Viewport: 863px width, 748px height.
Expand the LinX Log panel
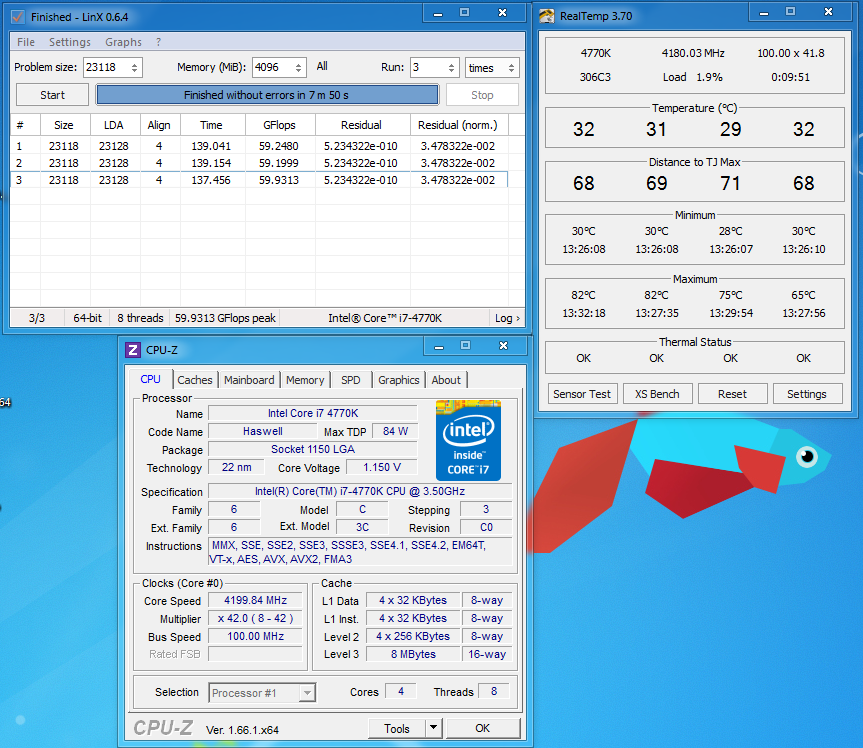coord(507,318)
